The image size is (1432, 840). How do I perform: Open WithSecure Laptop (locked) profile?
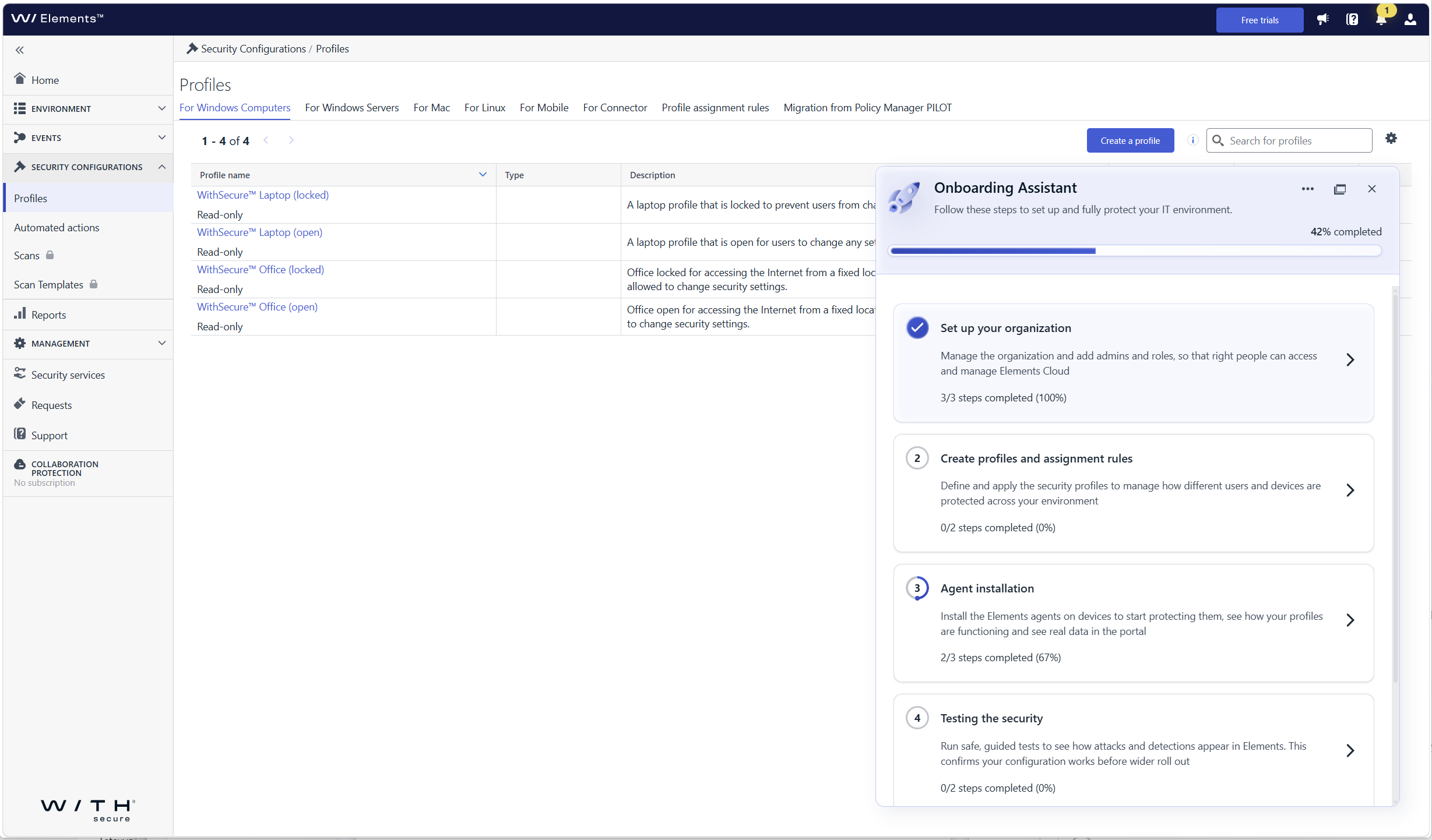tap(263, 195)
